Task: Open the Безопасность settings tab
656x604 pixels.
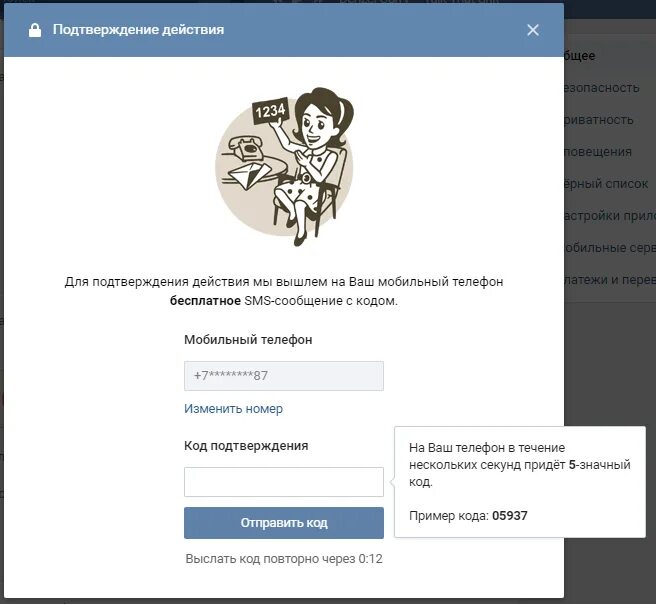Action: tap(602, 88)
